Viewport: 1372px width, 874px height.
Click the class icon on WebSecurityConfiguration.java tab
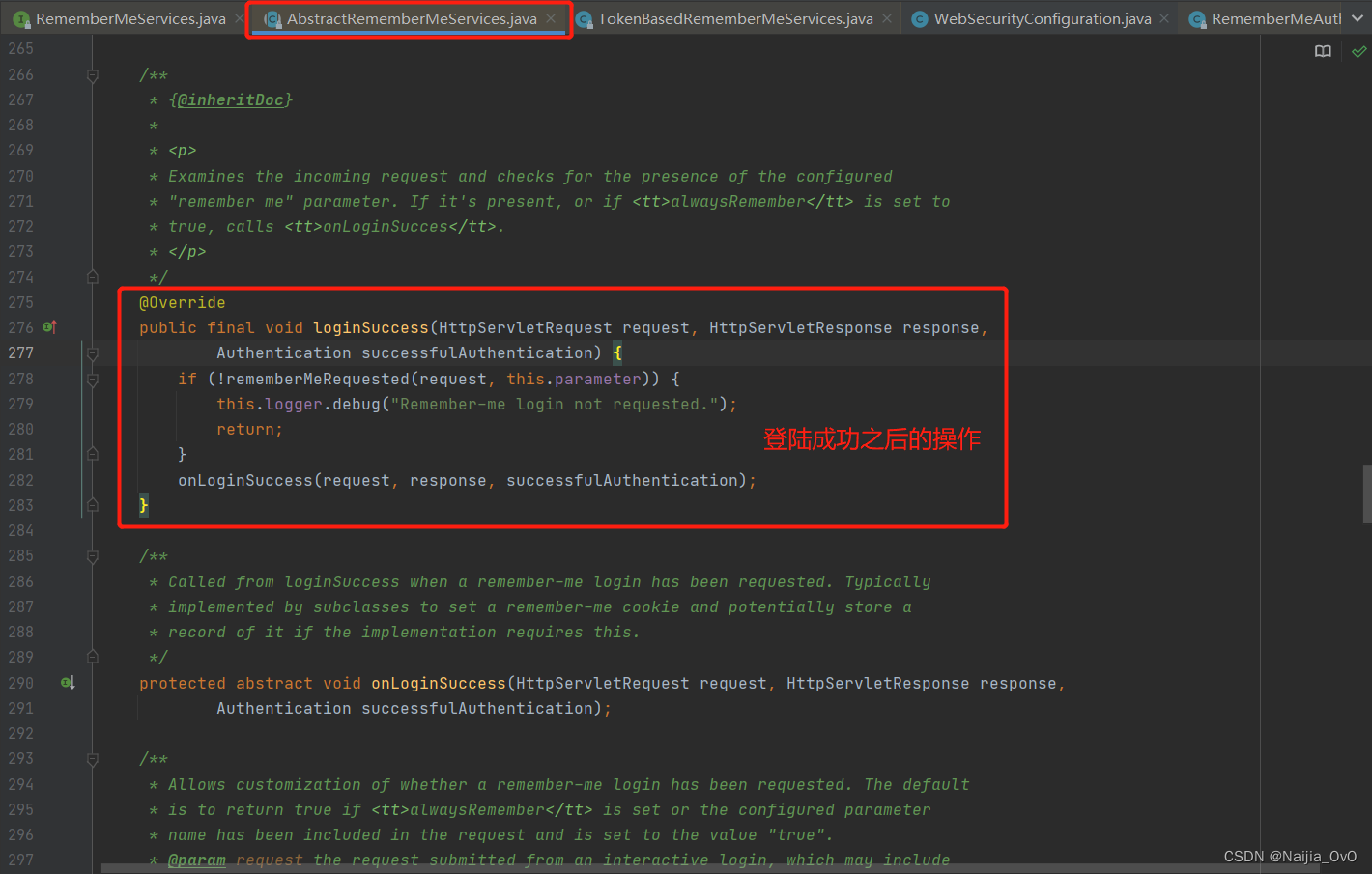(x=920, y=19)
